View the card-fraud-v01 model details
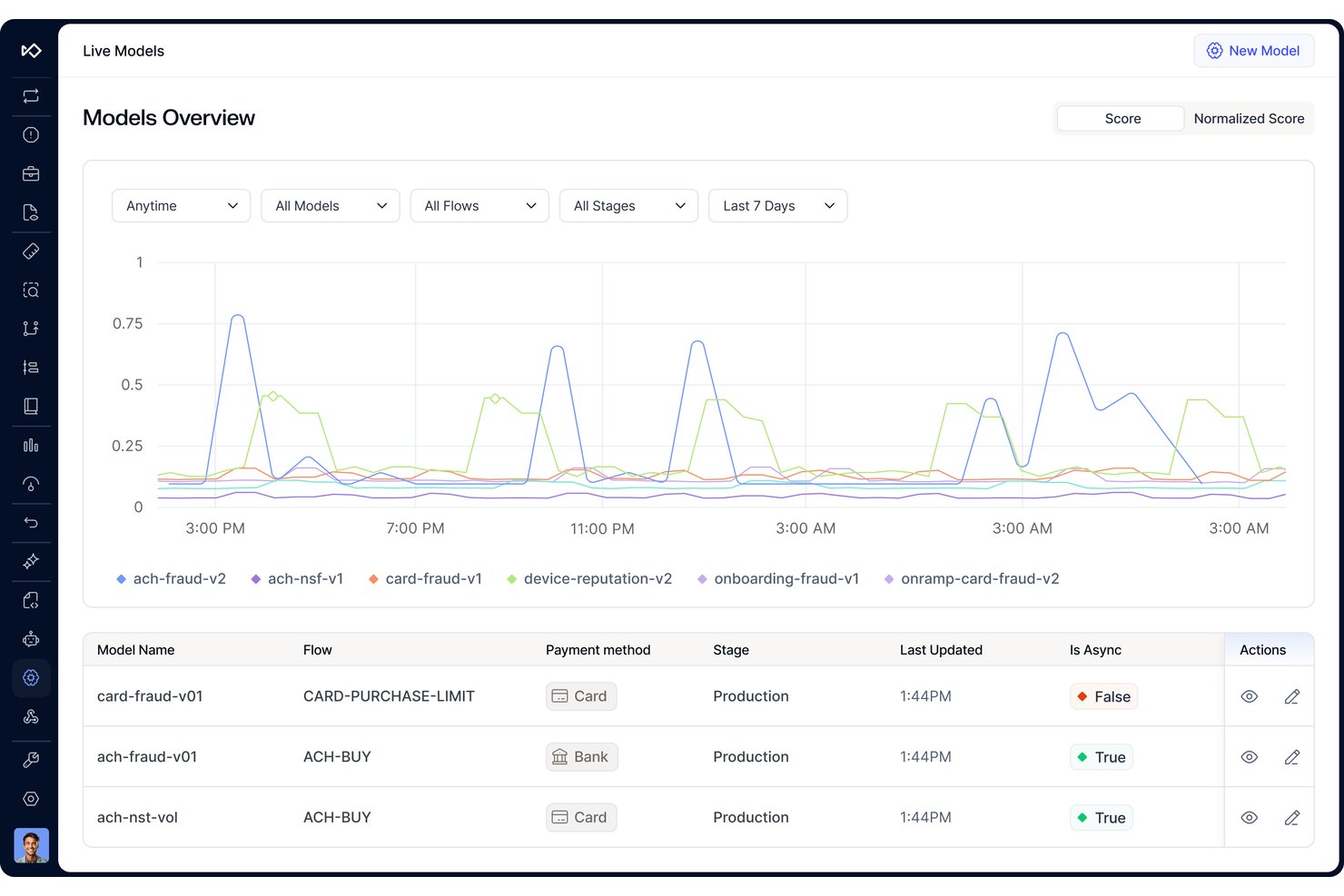The height and width of the screenshot is (896, 1344). click(x=1250, y=696)
